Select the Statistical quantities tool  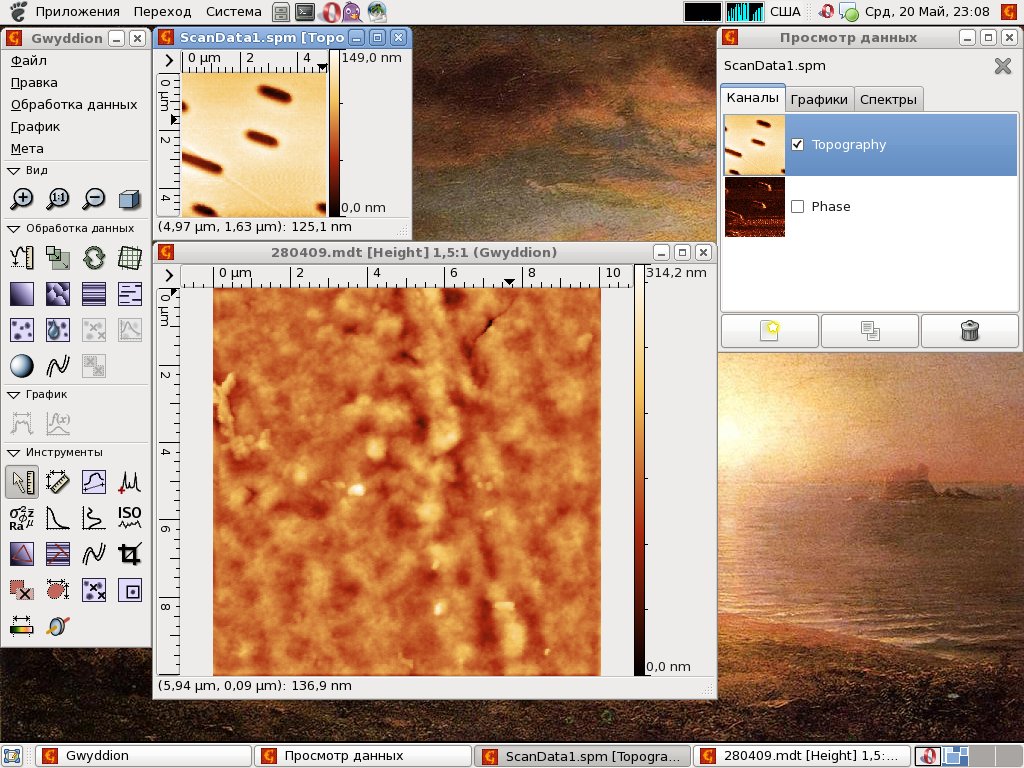click(22, 518)
